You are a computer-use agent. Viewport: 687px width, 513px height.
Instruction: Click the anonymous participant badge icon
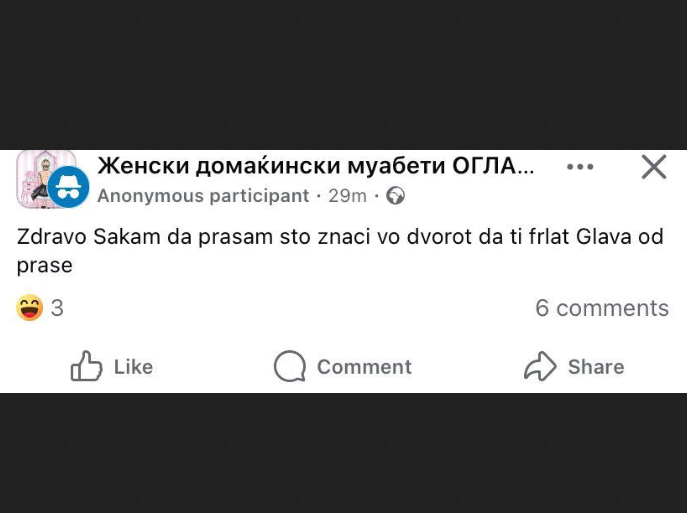[x=69, y=187]
